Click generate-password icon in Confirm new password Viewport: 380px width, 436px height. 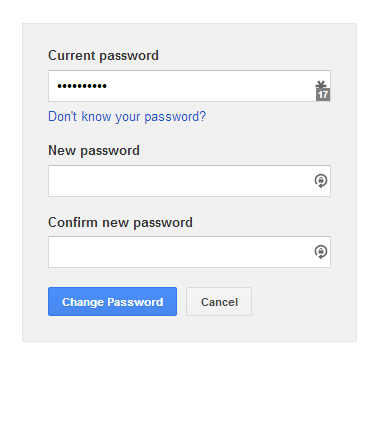pyautogui.click(x=321, y=252)
